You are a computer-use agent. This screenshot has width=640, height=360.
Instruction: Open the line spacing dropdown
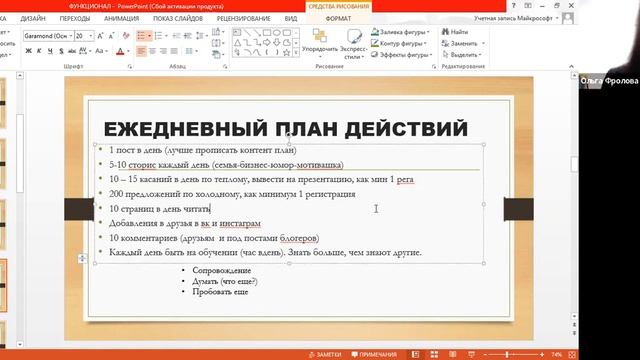click(201, 36)
